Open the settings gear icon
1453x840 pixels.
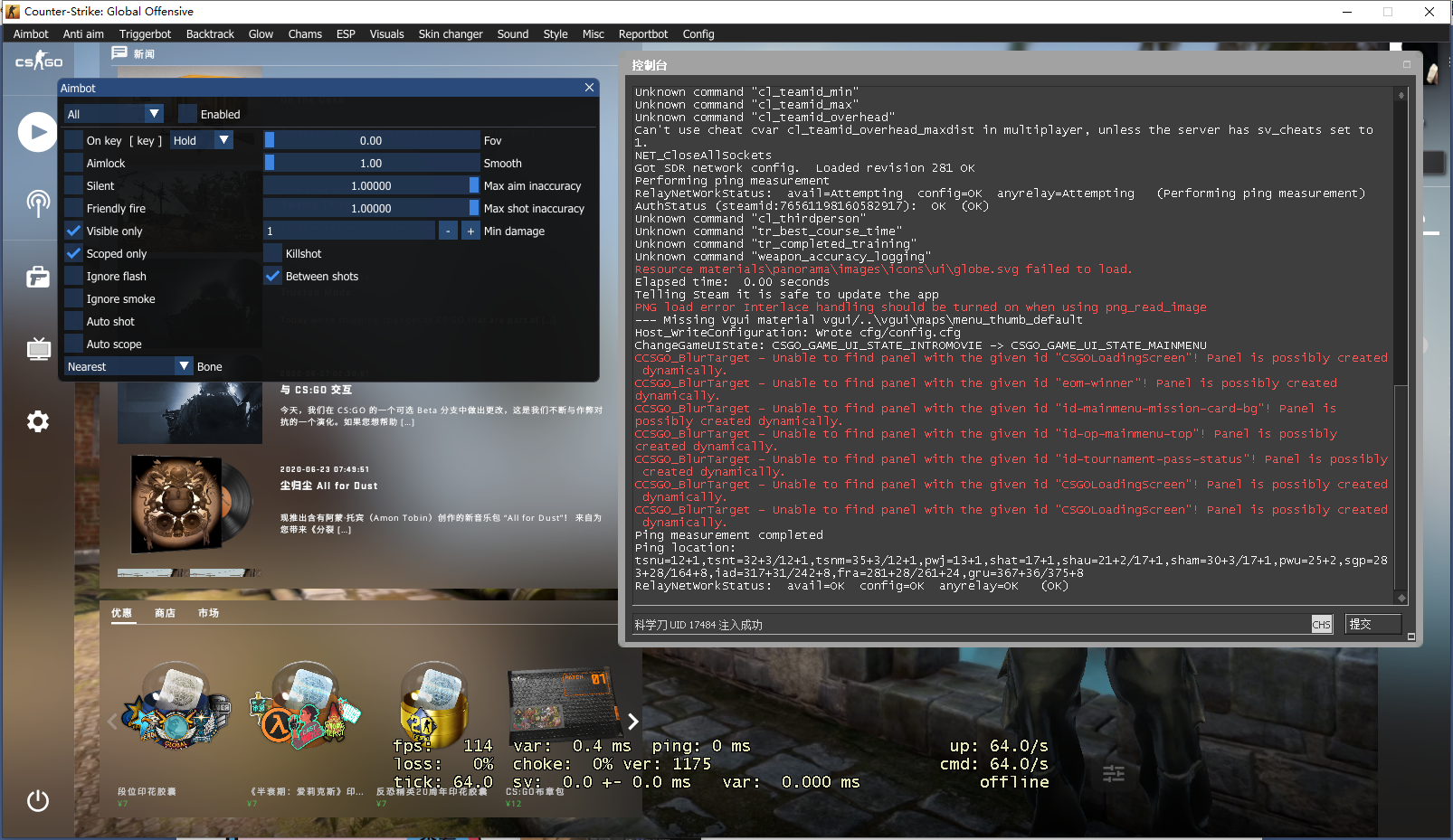click(38, 421)
